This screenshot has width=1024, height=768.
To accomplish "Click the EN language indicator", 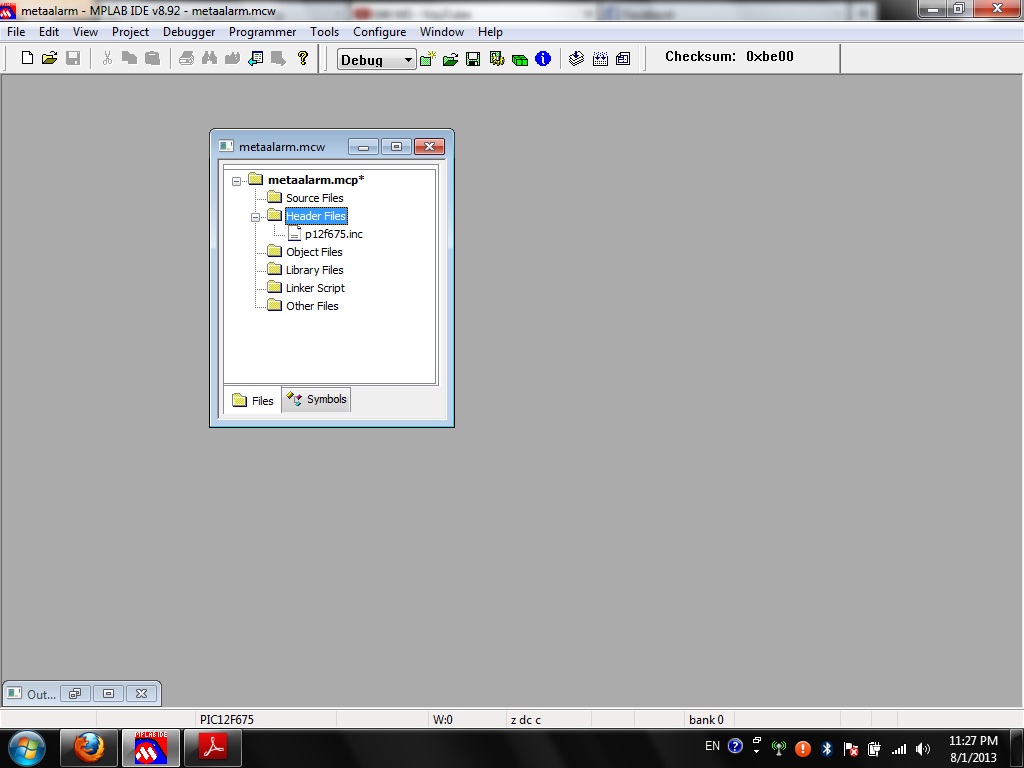I will (x=712, y=746).
